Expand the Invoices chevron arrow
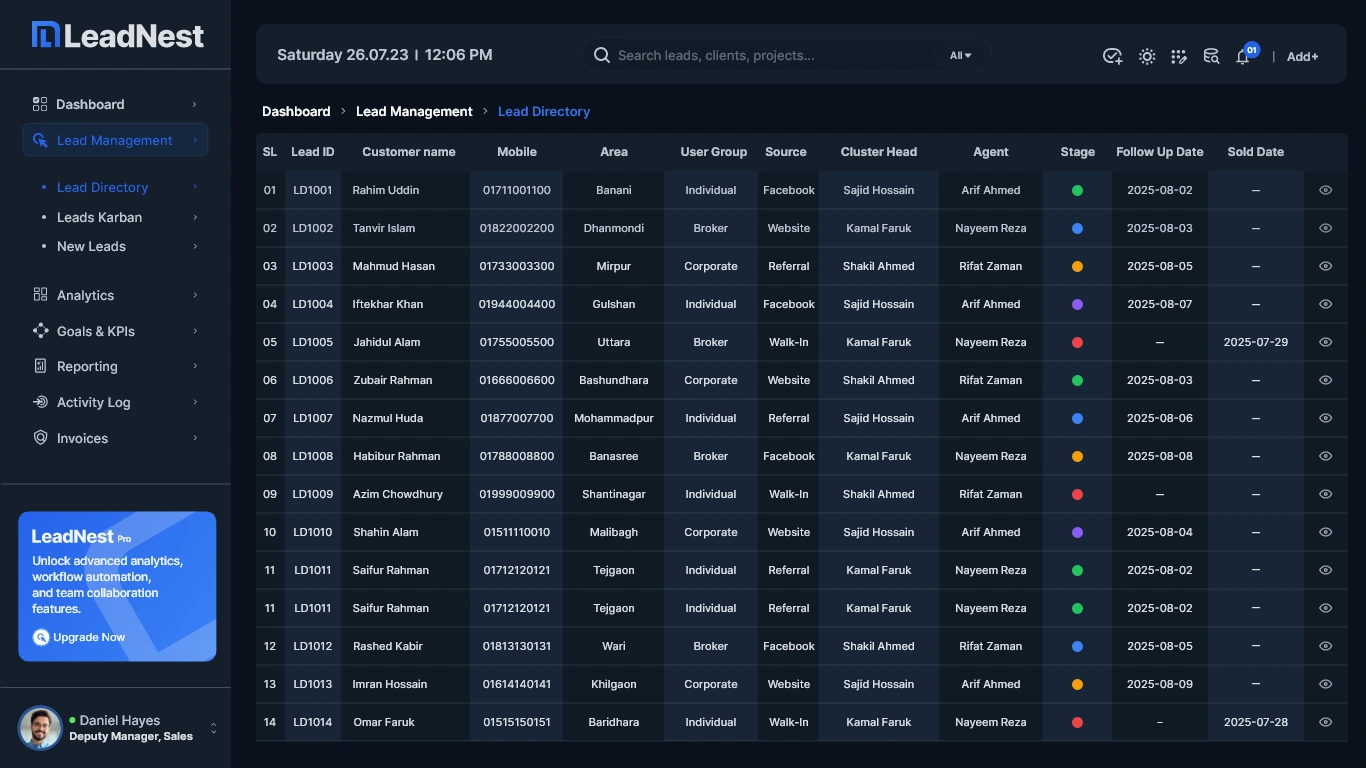1366x768 pixels. (195, 438)
